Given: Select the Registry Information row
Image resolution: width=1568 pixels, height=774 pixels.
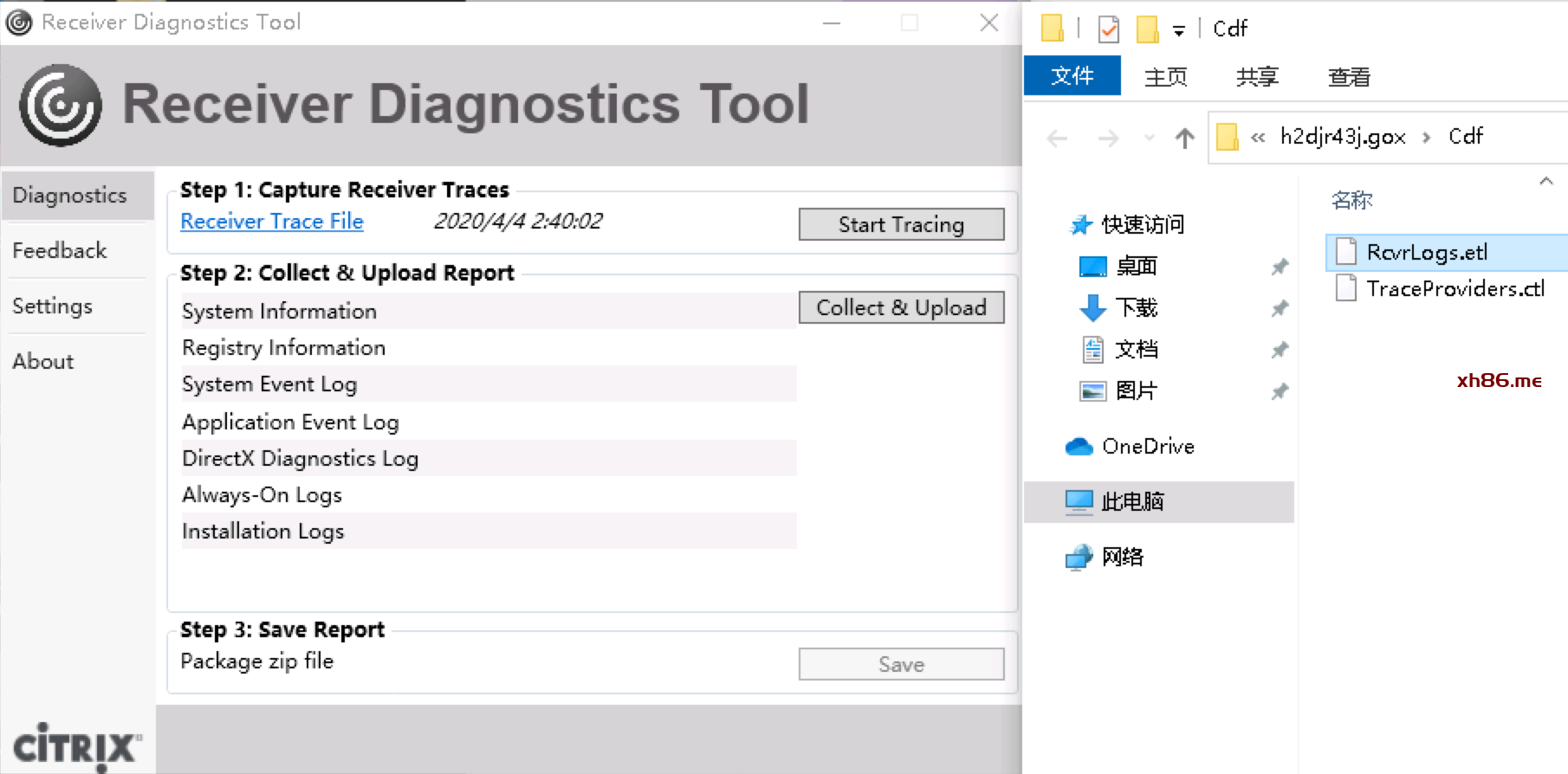Looking at the screenshot, I should coord(489,347).
